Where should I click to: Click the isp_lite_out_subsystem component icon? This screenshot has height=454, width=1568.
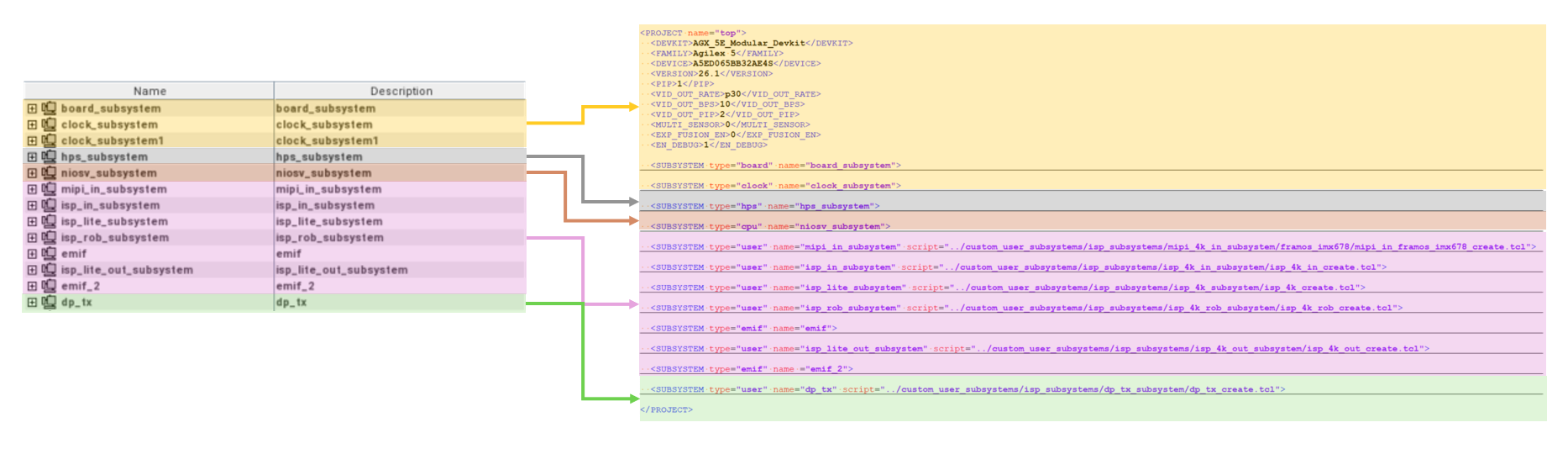pos(49,270)
